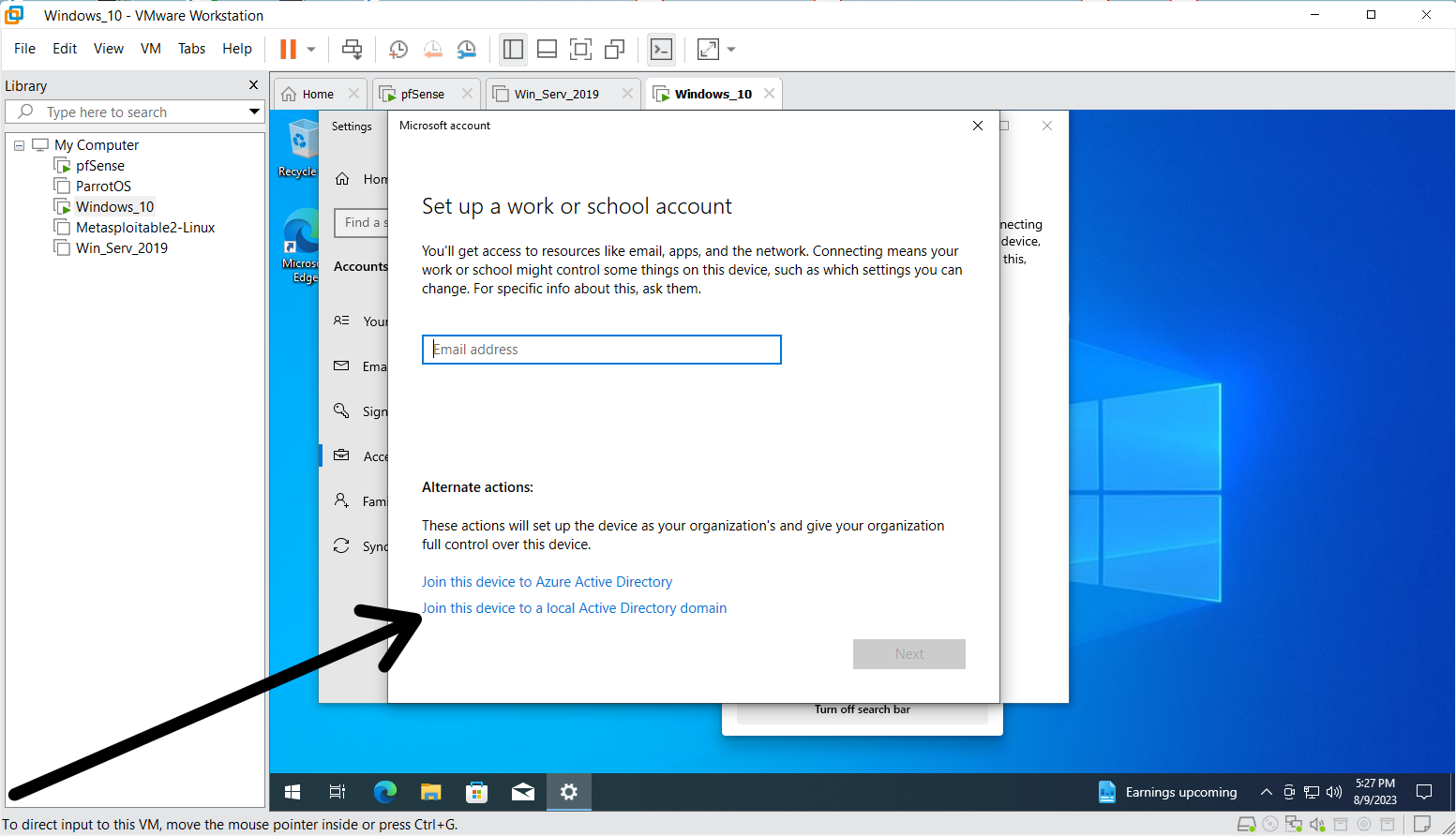Open the File menu
This screenshot has height=836, width=1456.
tap(25, 49)
